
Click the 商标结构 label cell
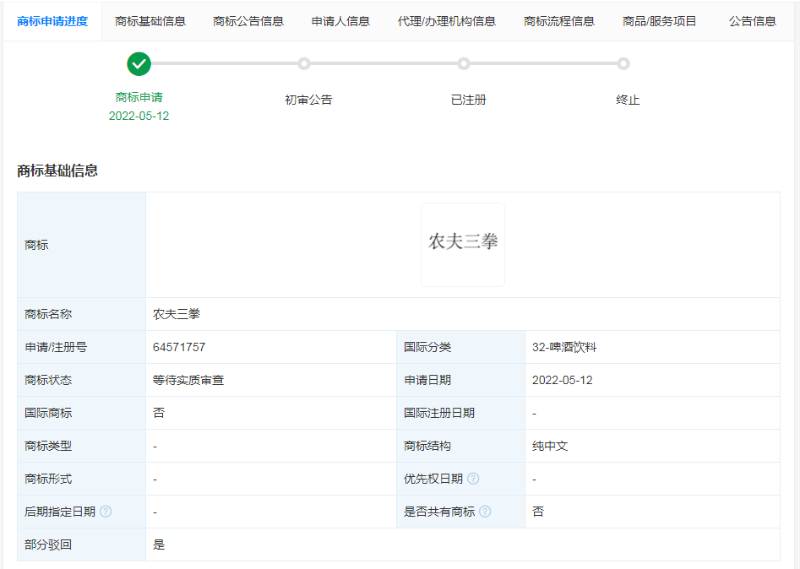coord(461,446)
